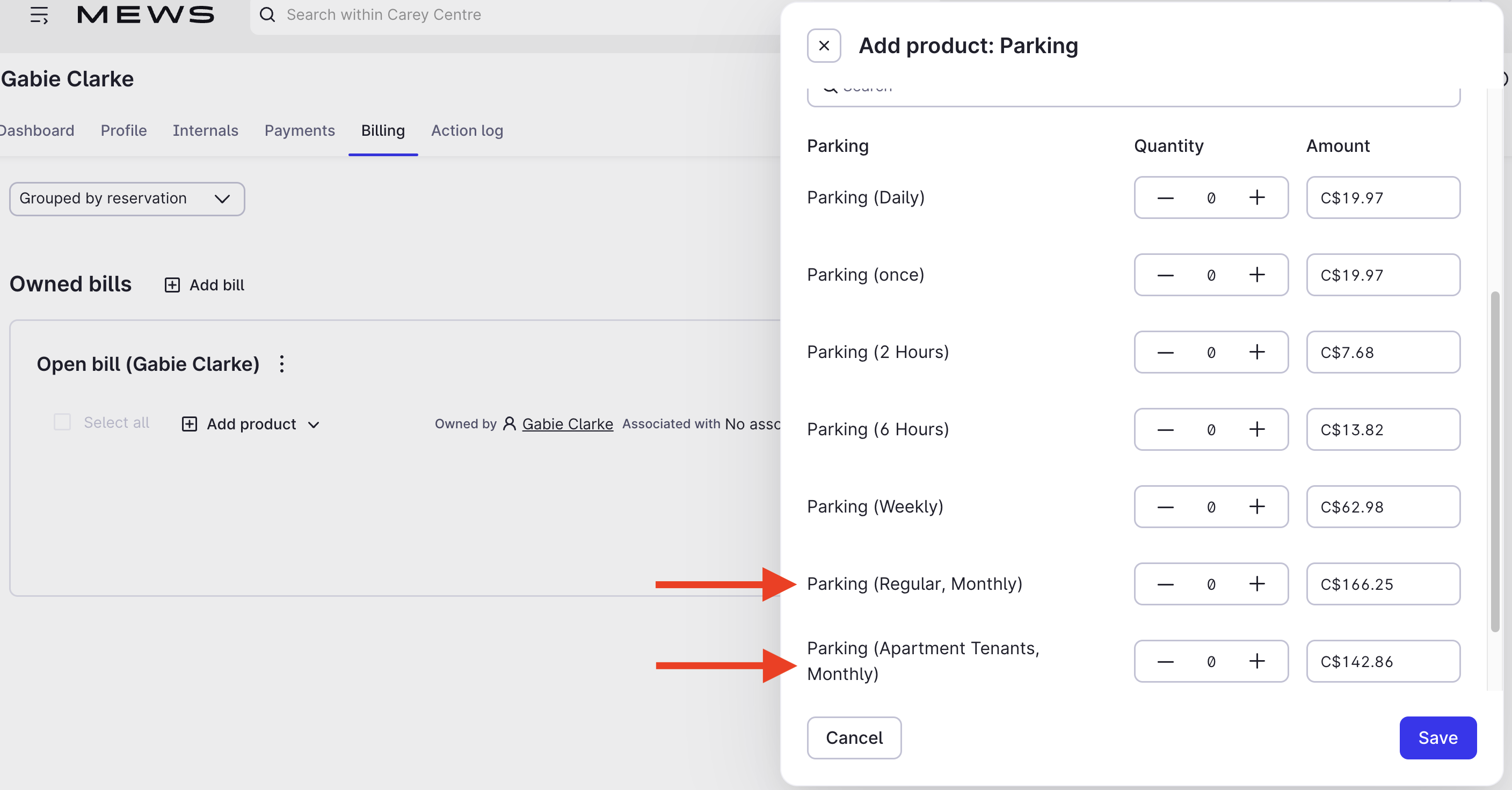Switch to the Payments tab
The width and height of the screenshot is (1512, 790).
coord(300,130)
